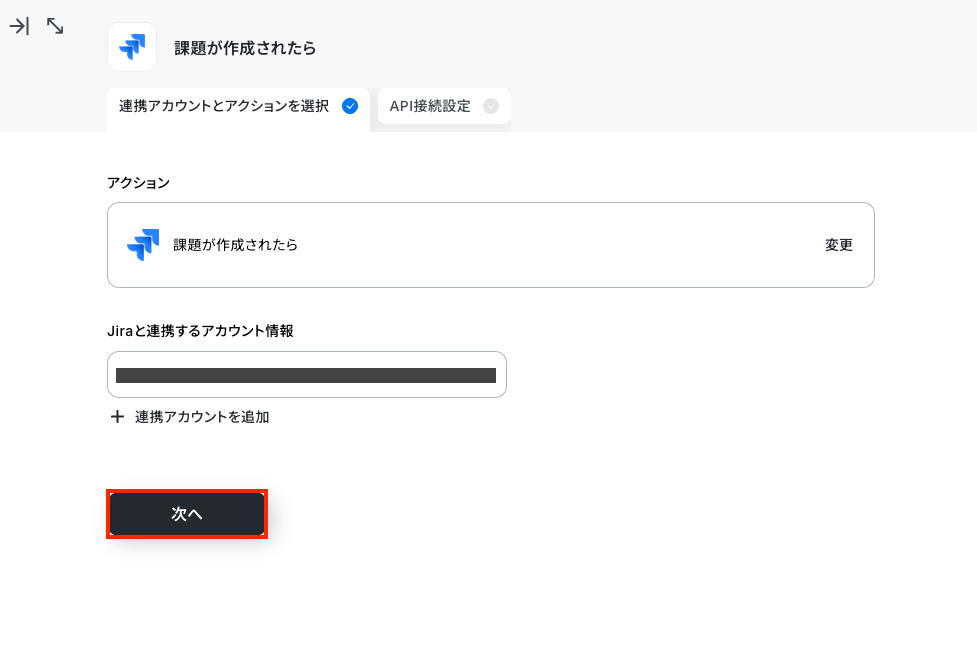977x651 pixels.
Task: Click the 課題が作成されたら action box
Action: click(491, 245)
